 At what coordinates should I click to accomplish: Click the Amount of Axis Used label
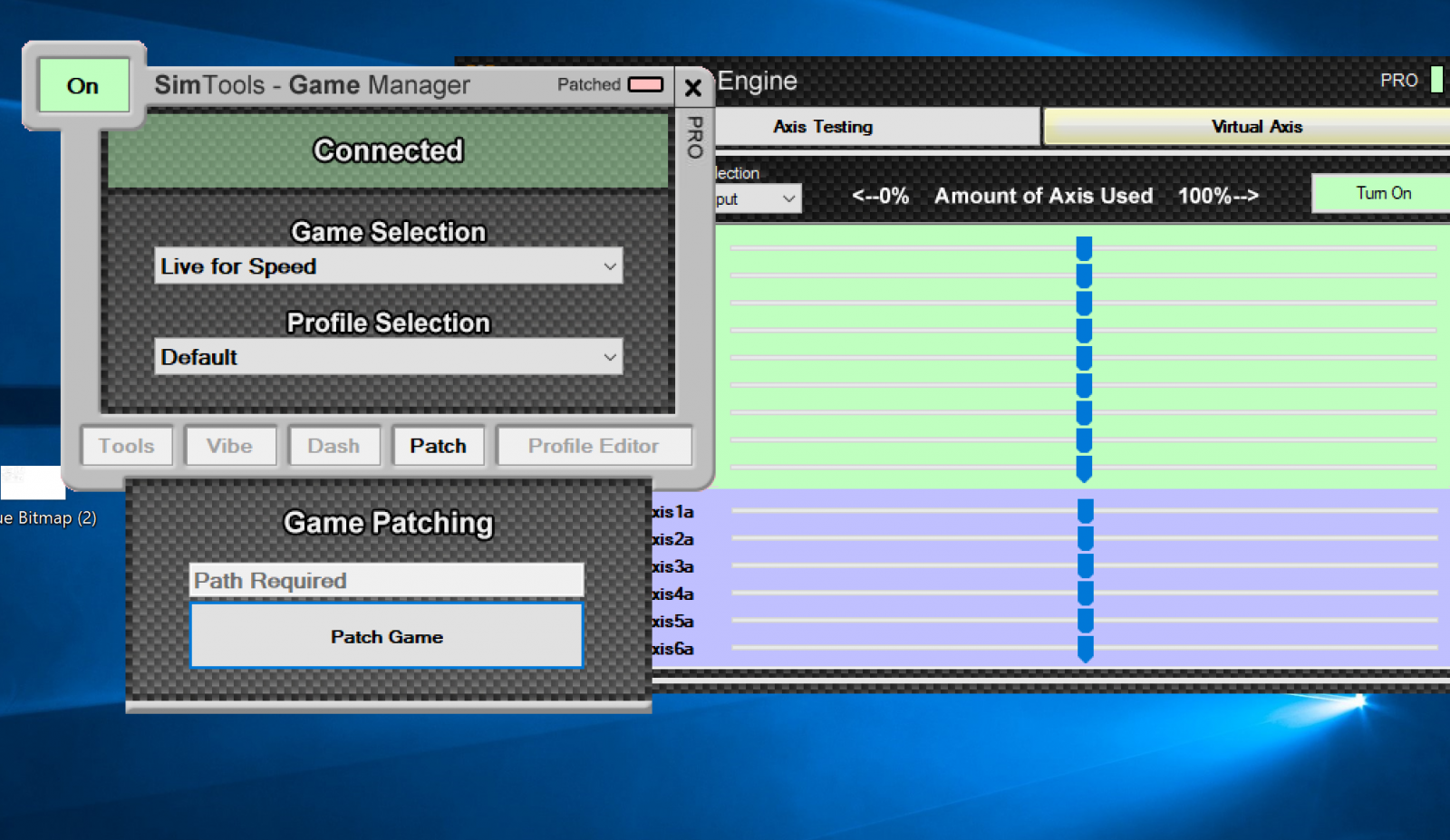click(1043, 196)
